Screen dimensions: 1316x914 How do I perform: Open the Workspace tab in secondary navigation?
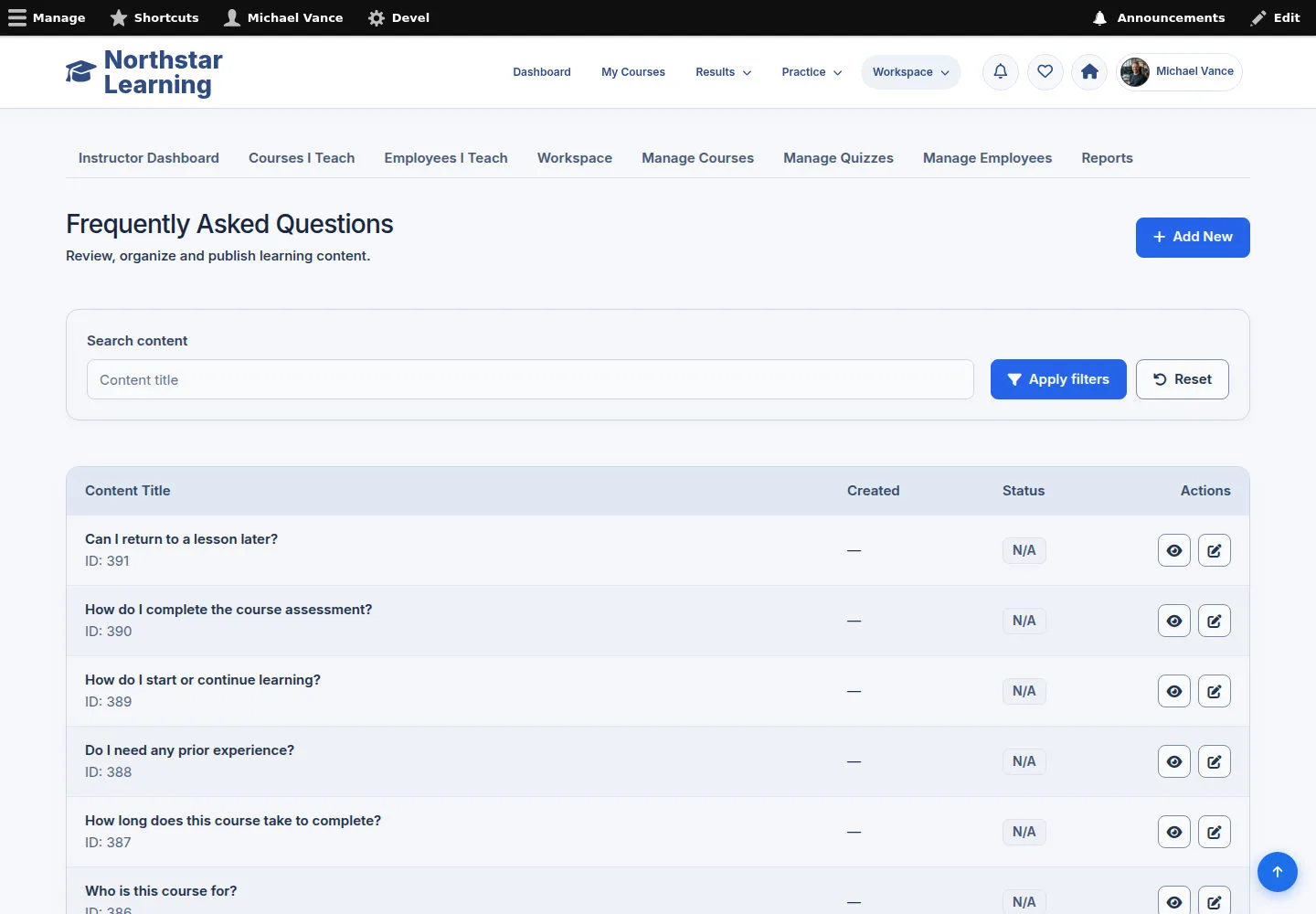coord(575,158)
